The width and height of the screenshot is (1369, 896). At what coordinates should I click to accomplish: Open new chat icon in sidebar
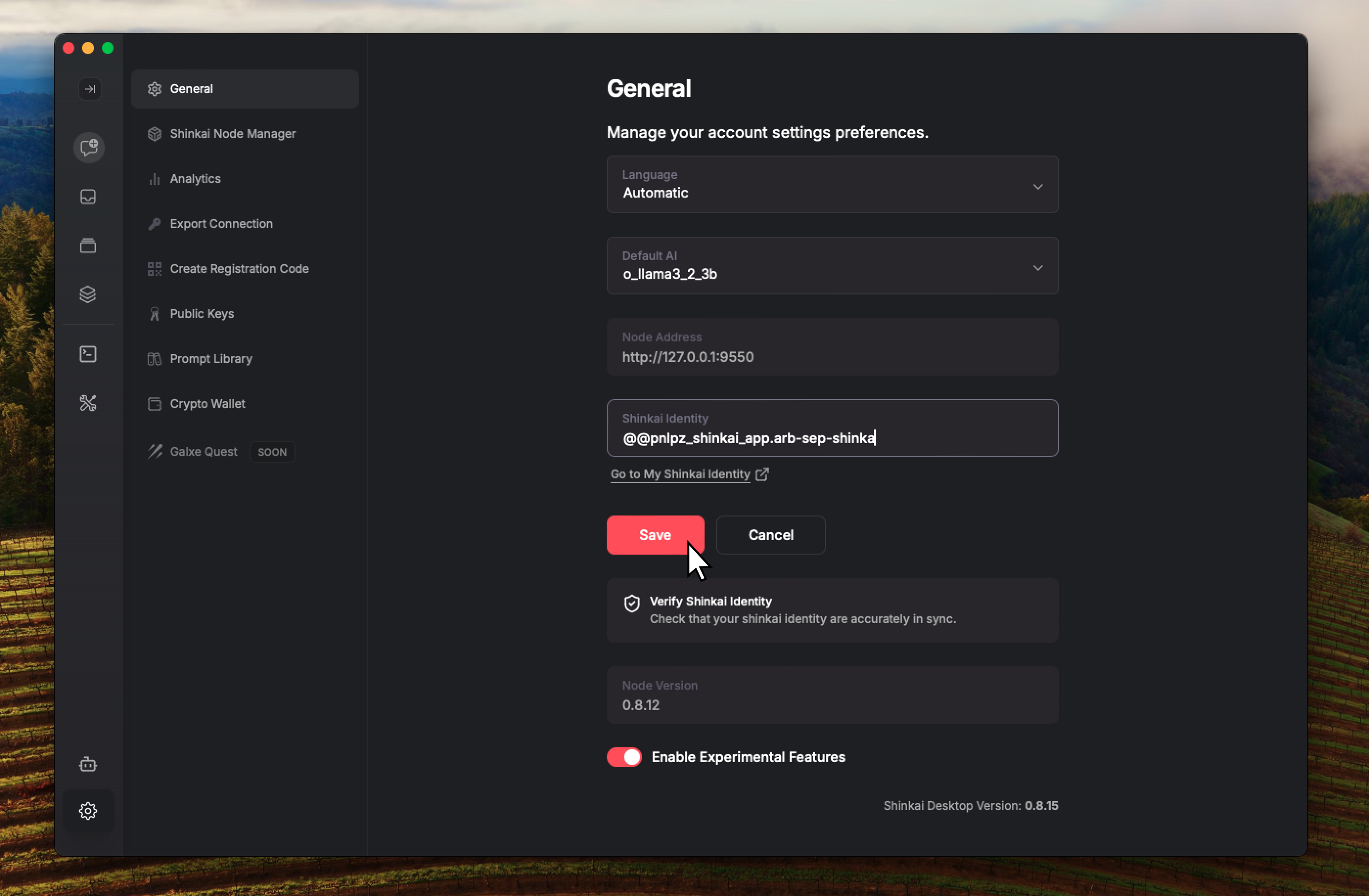click(x=89, y=148)
